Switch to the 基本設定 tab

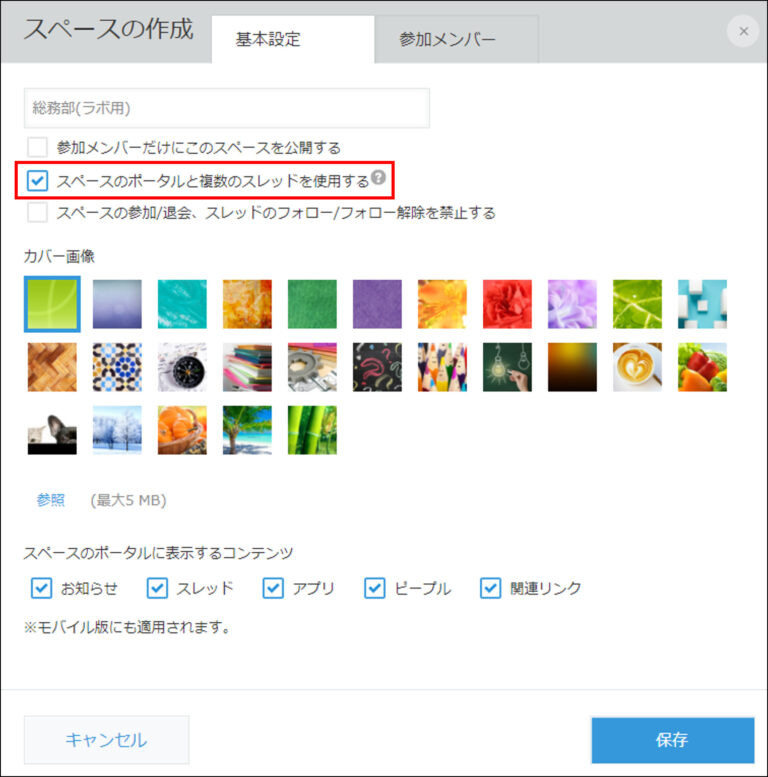(293, 39)
